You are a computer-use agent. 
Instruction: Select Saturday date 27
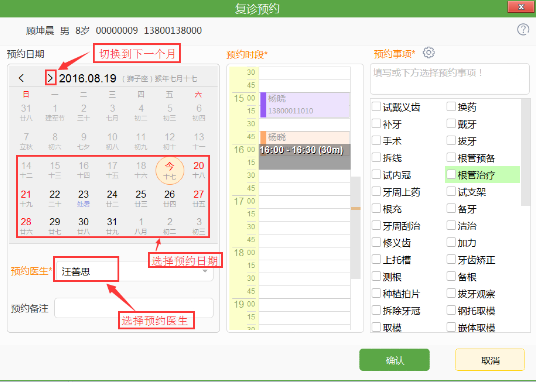pos(199,198)
